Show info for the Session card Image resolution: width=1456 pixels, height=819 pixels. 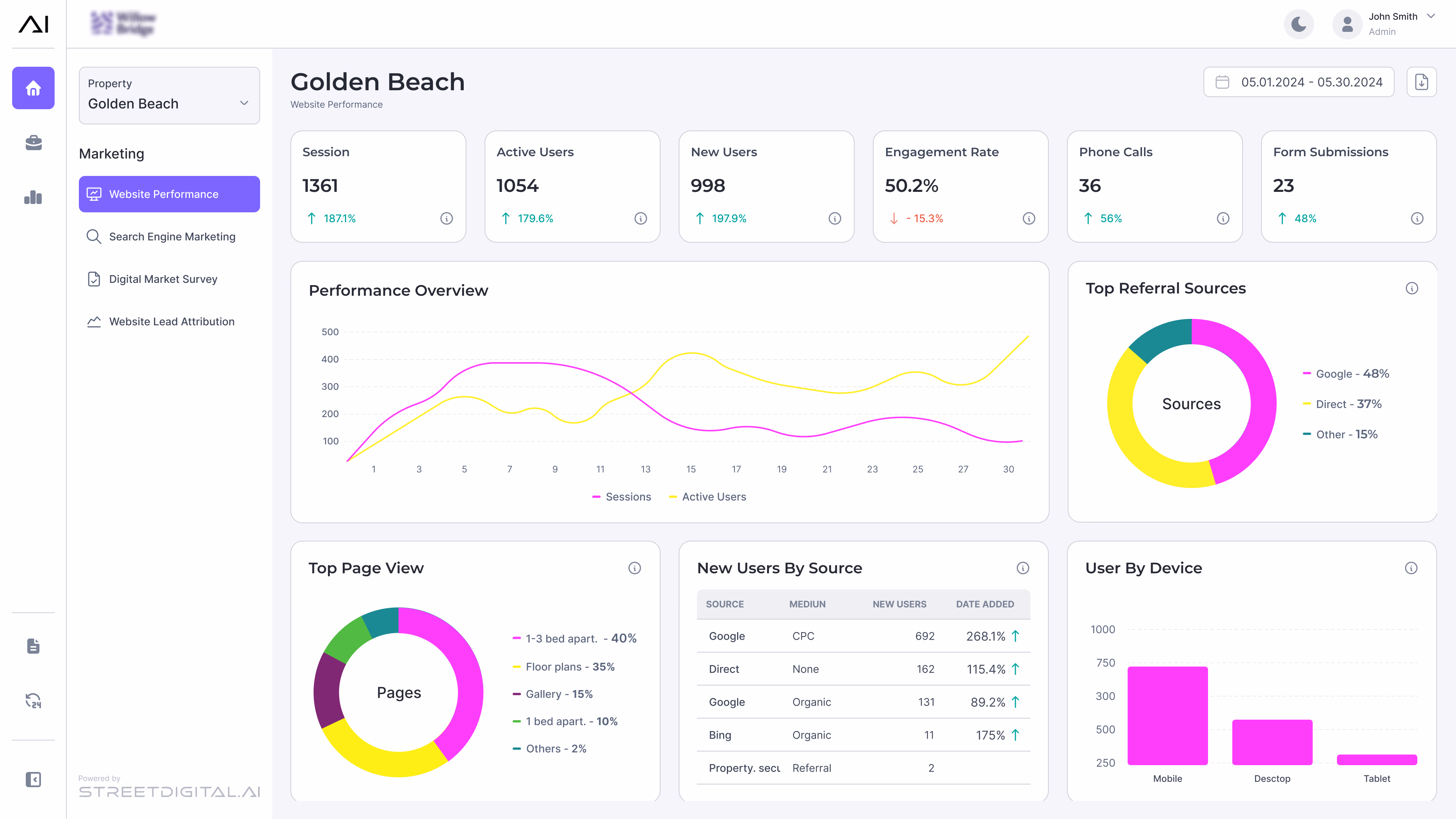(x=447, y=219)
